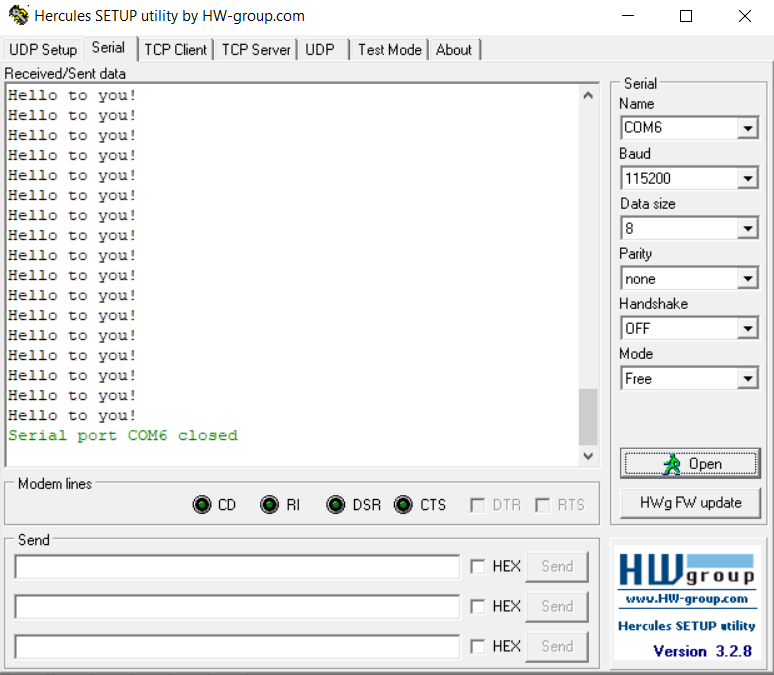Minimize the Hercules window
This screenshot has height=675, width=774.
628,16
